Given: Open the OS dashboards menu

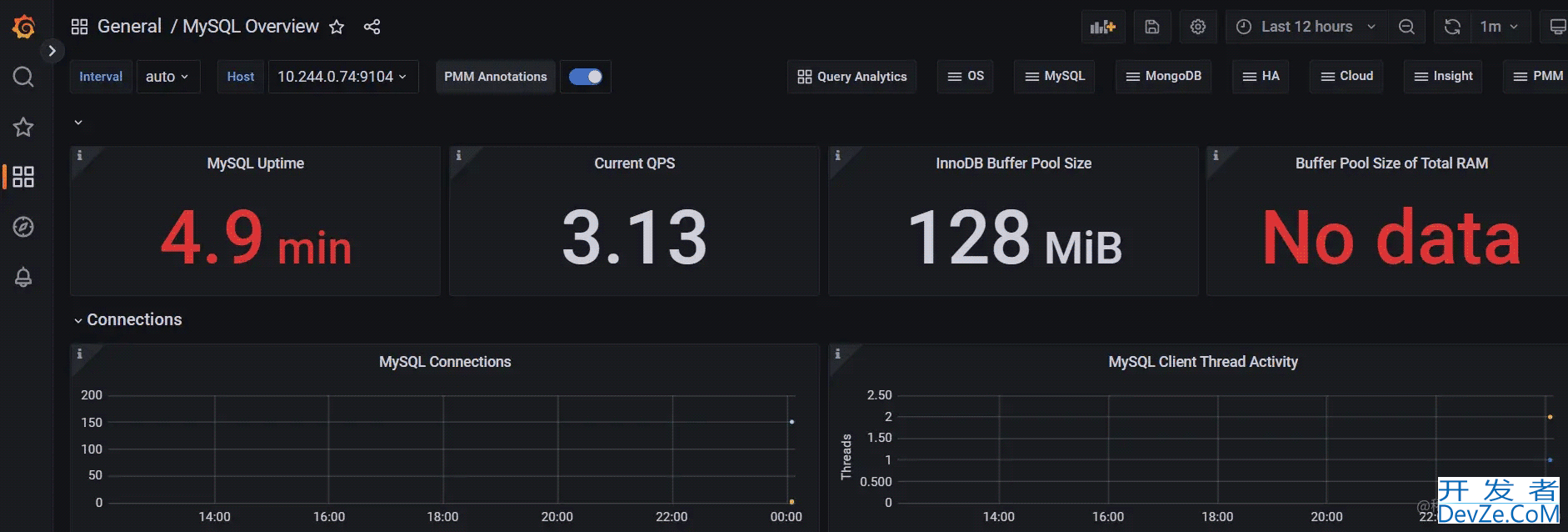Looking at the screenshot, I should click(x=966, y=76).
